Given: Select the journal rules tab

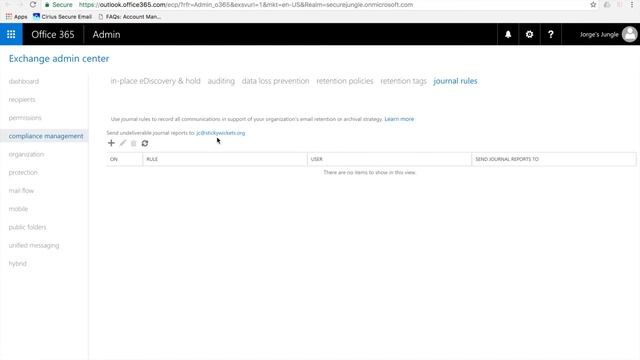Looking at the screenshot, I should (x=455, y=81).
